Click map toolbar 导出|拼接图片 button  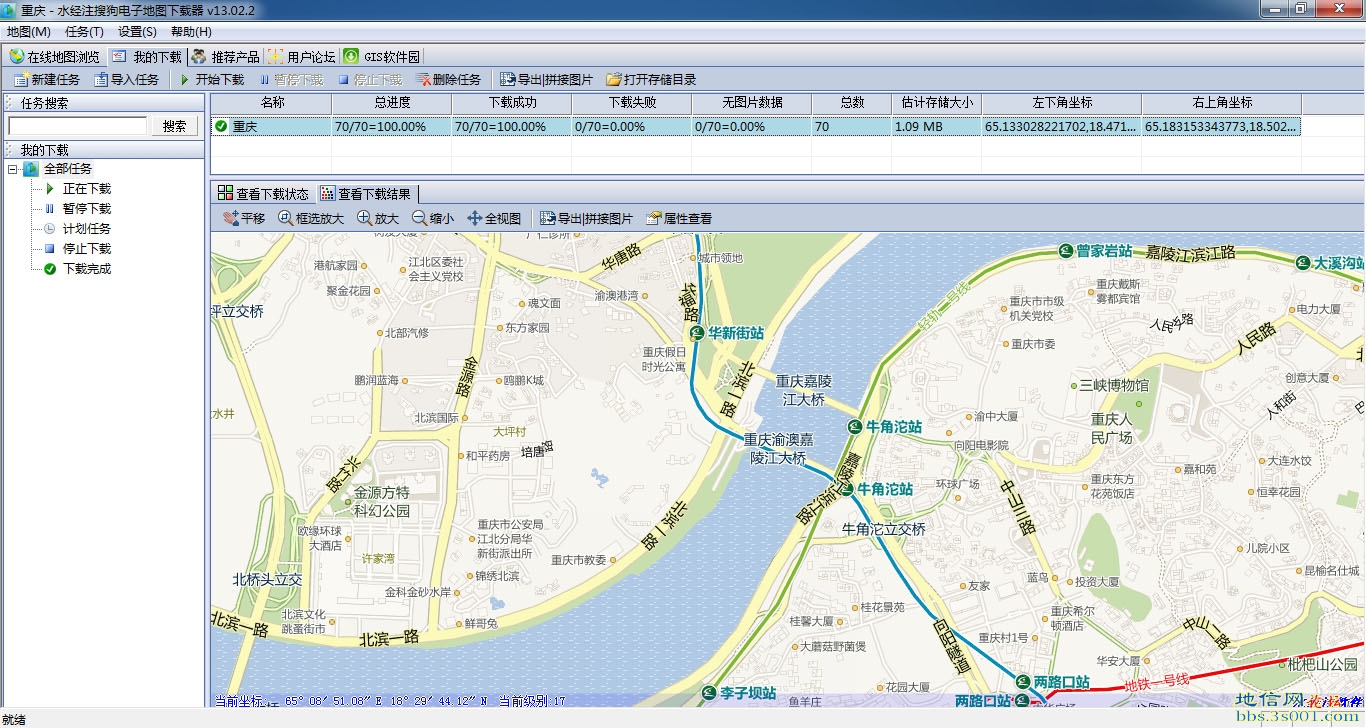tap(586, 218)
